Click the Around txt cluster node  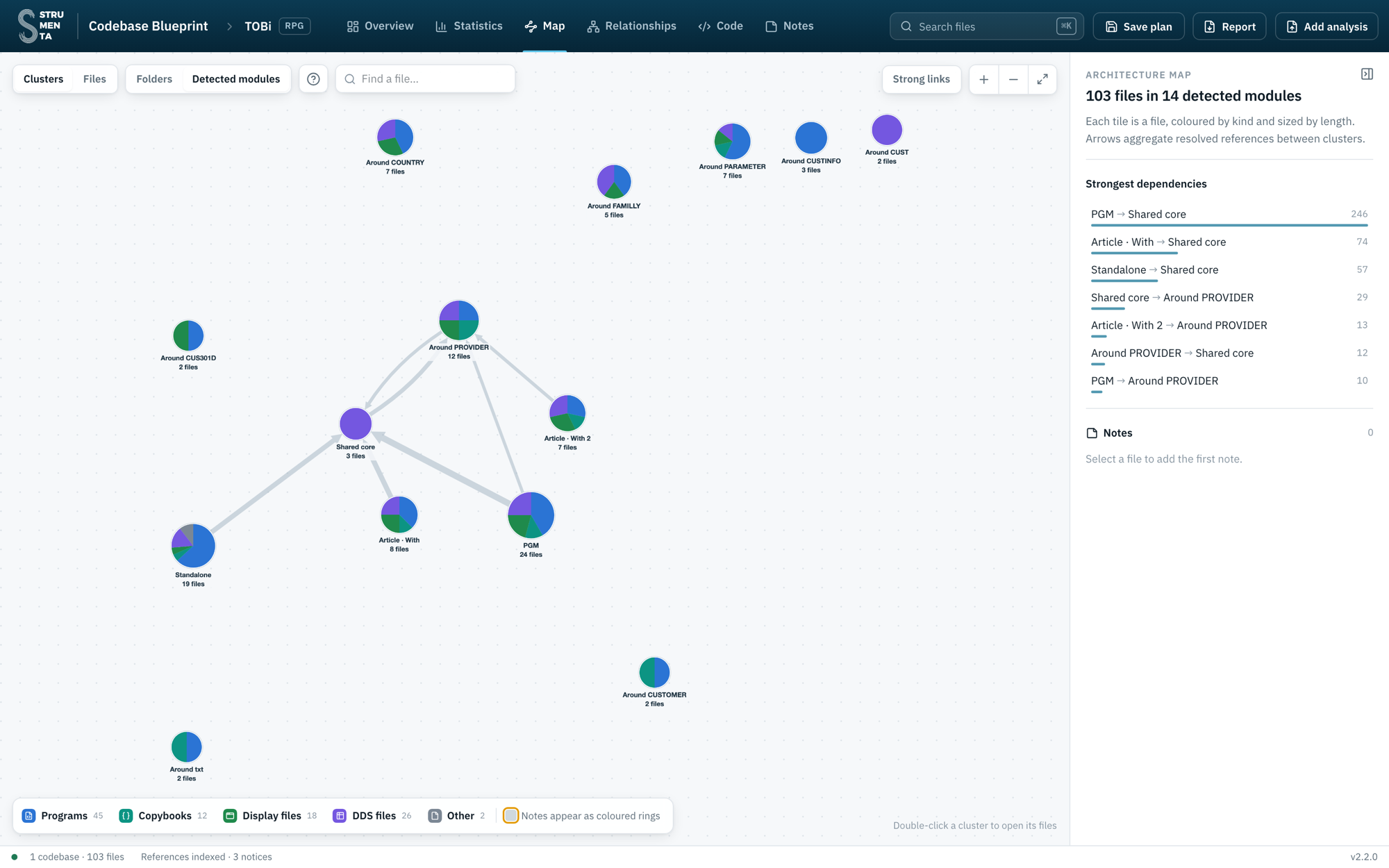186,747
